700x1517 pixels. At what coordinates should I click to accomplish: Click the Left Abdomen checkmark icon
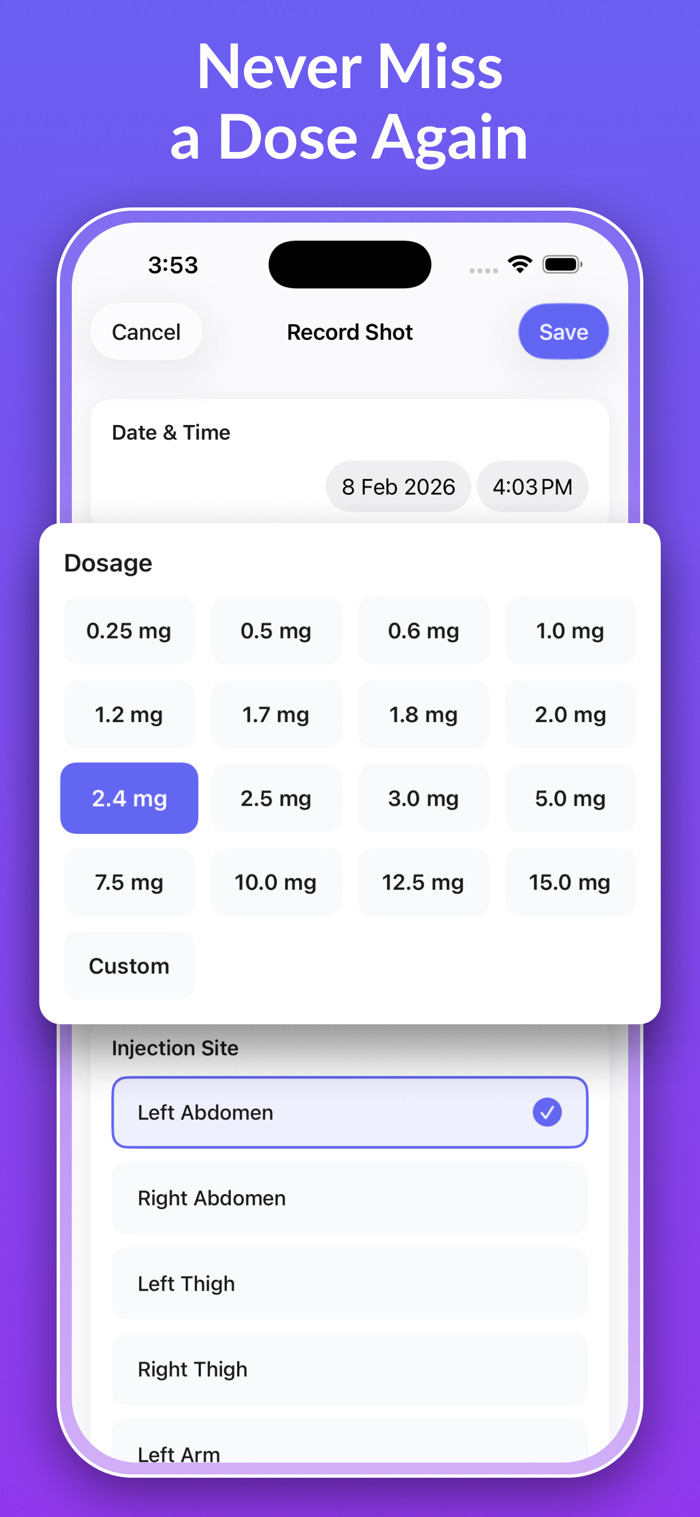click(x=547, y=1112)
